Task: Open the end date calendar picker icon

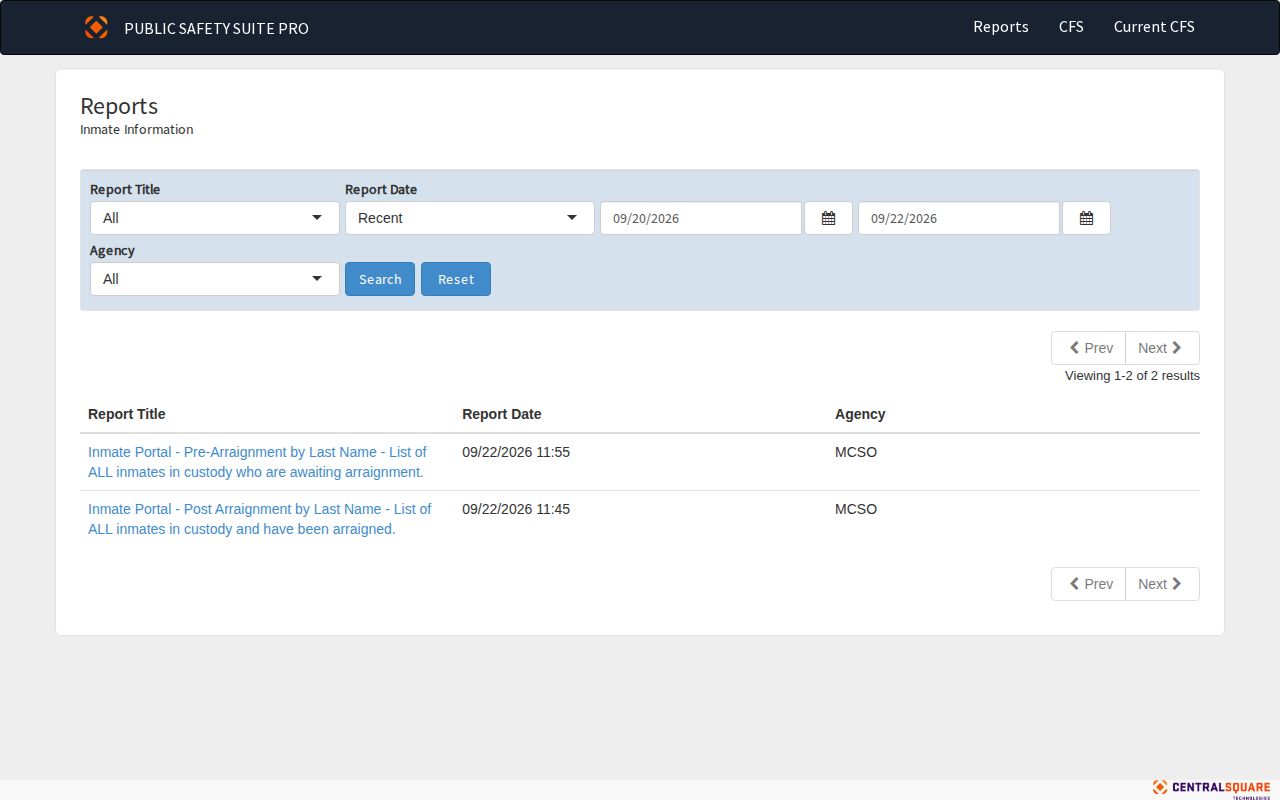Action: click(x=1086, y=218)
